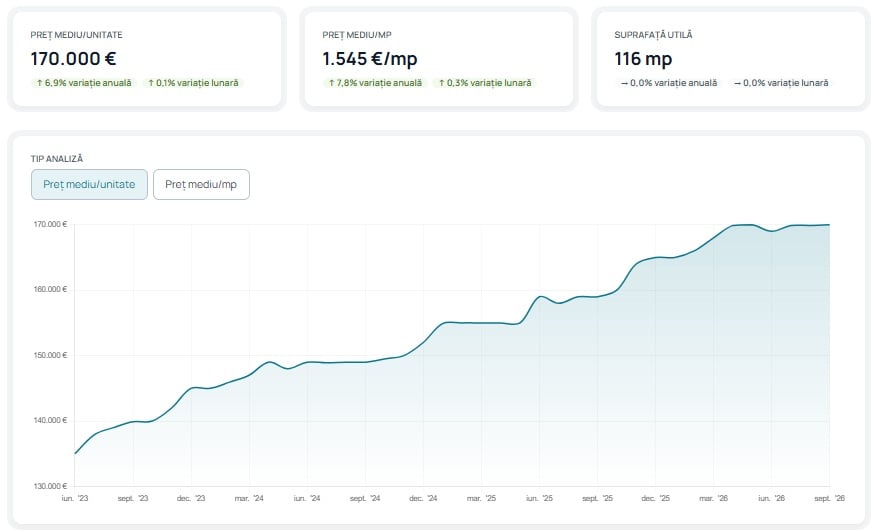Click the 140.000 € y-axis label

(50, 421)
